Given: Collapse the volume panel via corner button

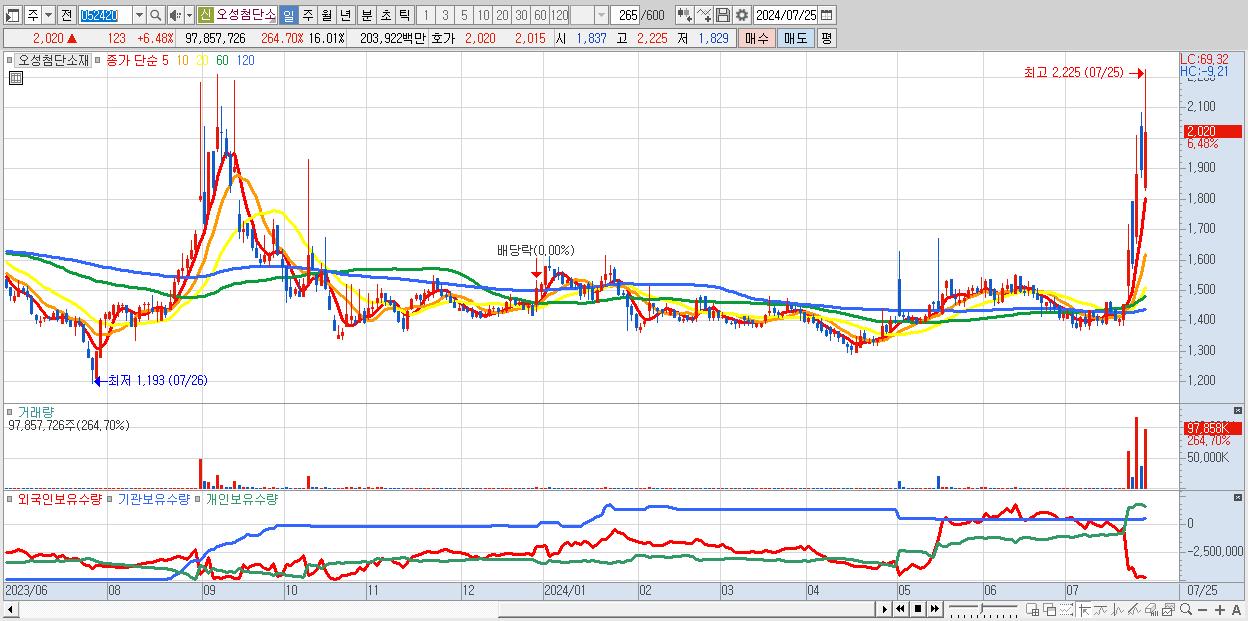Looking at the screenshot, I should pyautogui.click(x=1240, y=410).
